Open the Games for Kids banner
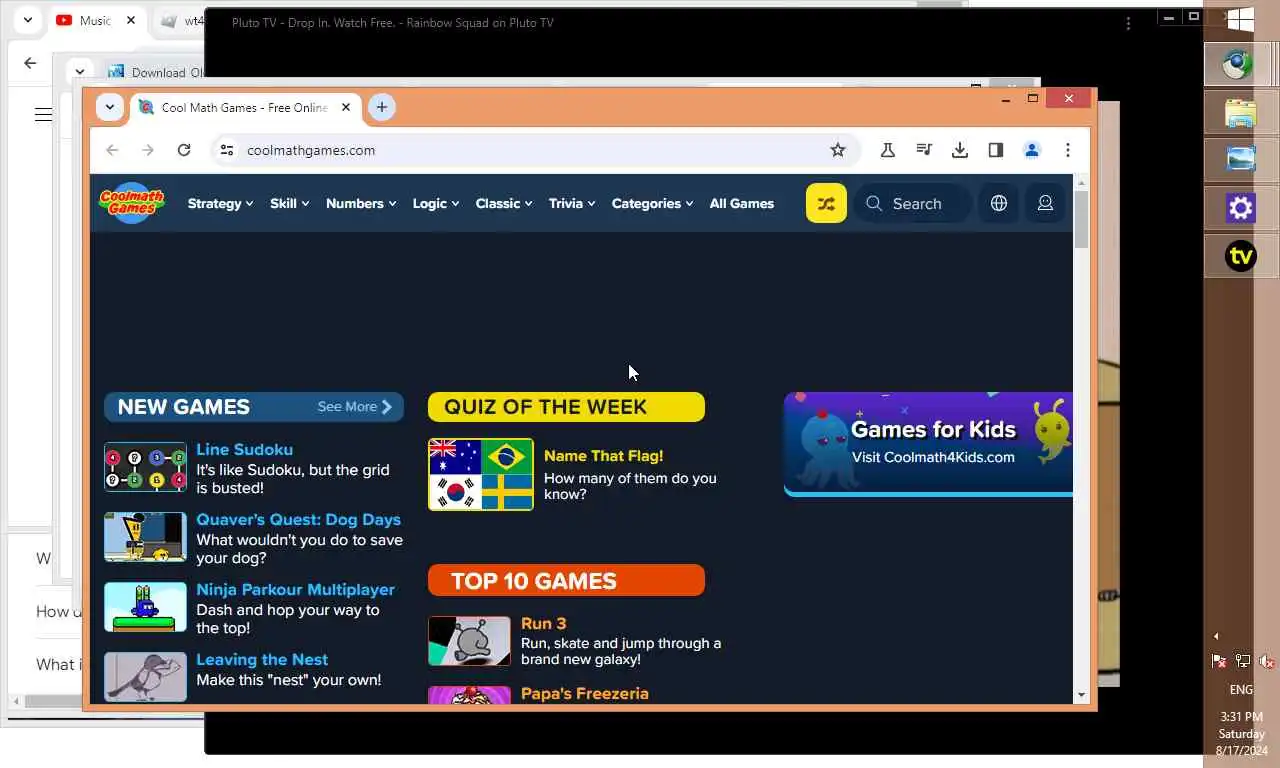 [928, 444]
